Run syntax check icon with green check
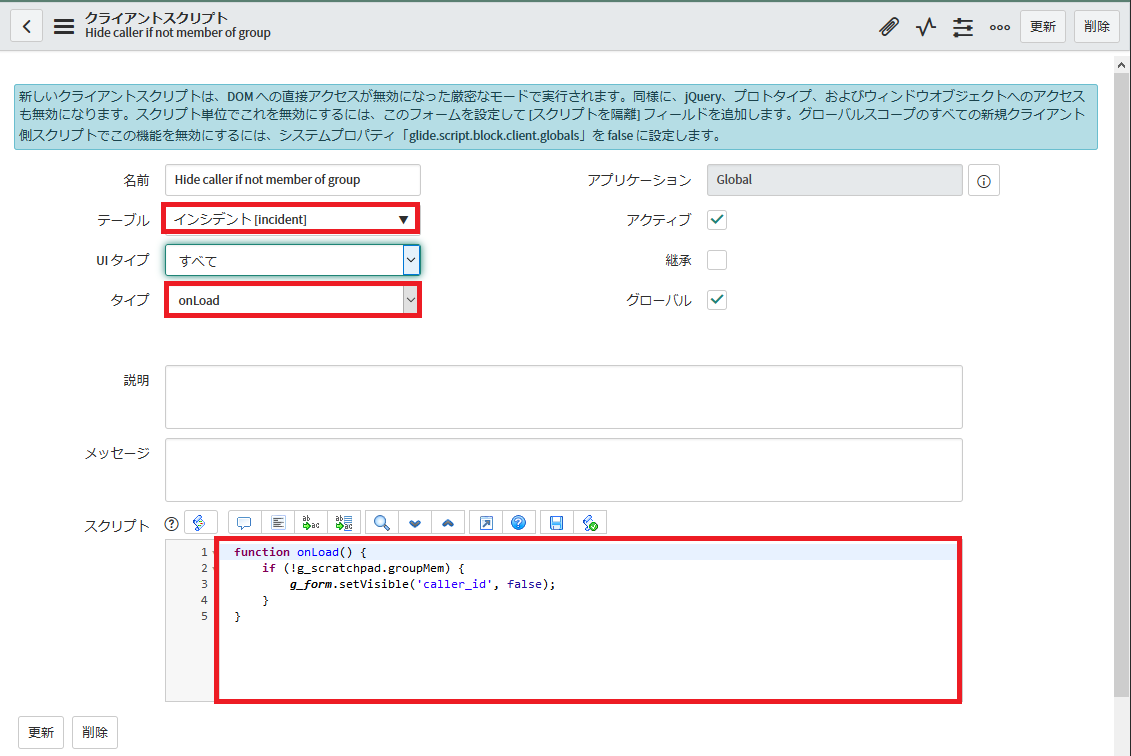1131x756 pixels. click(x=590, y=522)
